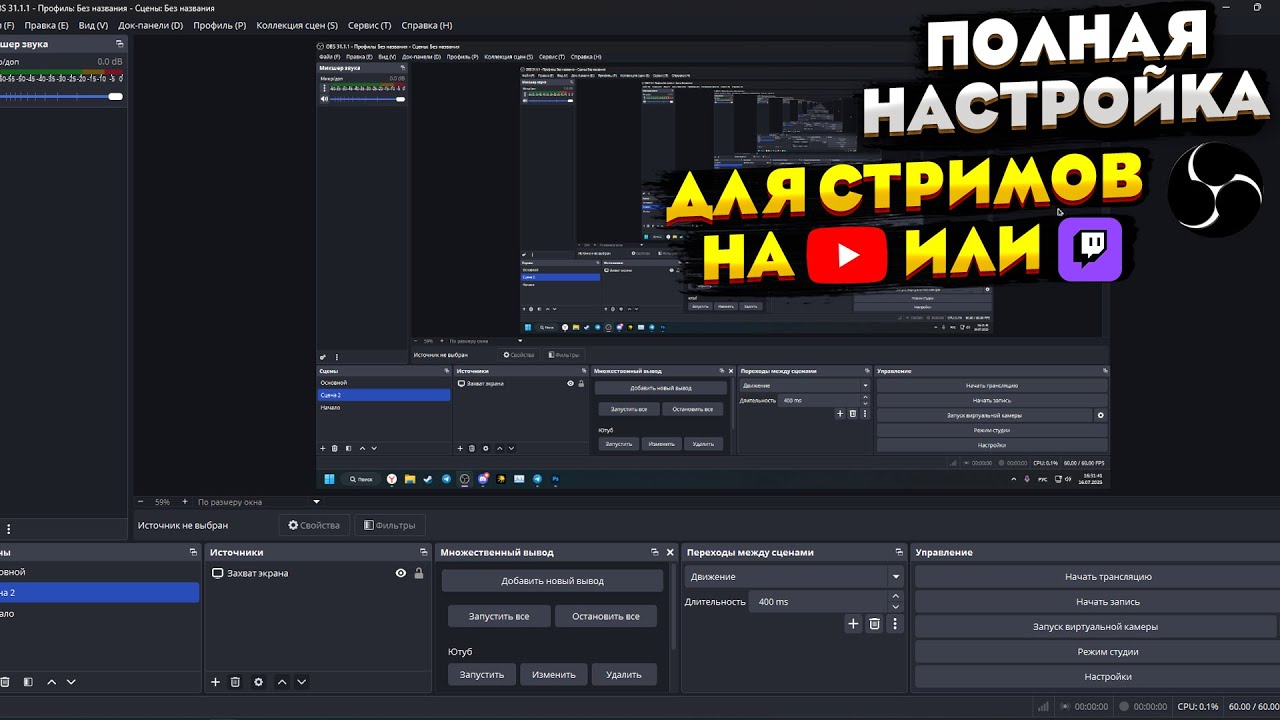Increase transition duration with up stepper
Viewport: 1280px width, 720px height.
[895, 597]
